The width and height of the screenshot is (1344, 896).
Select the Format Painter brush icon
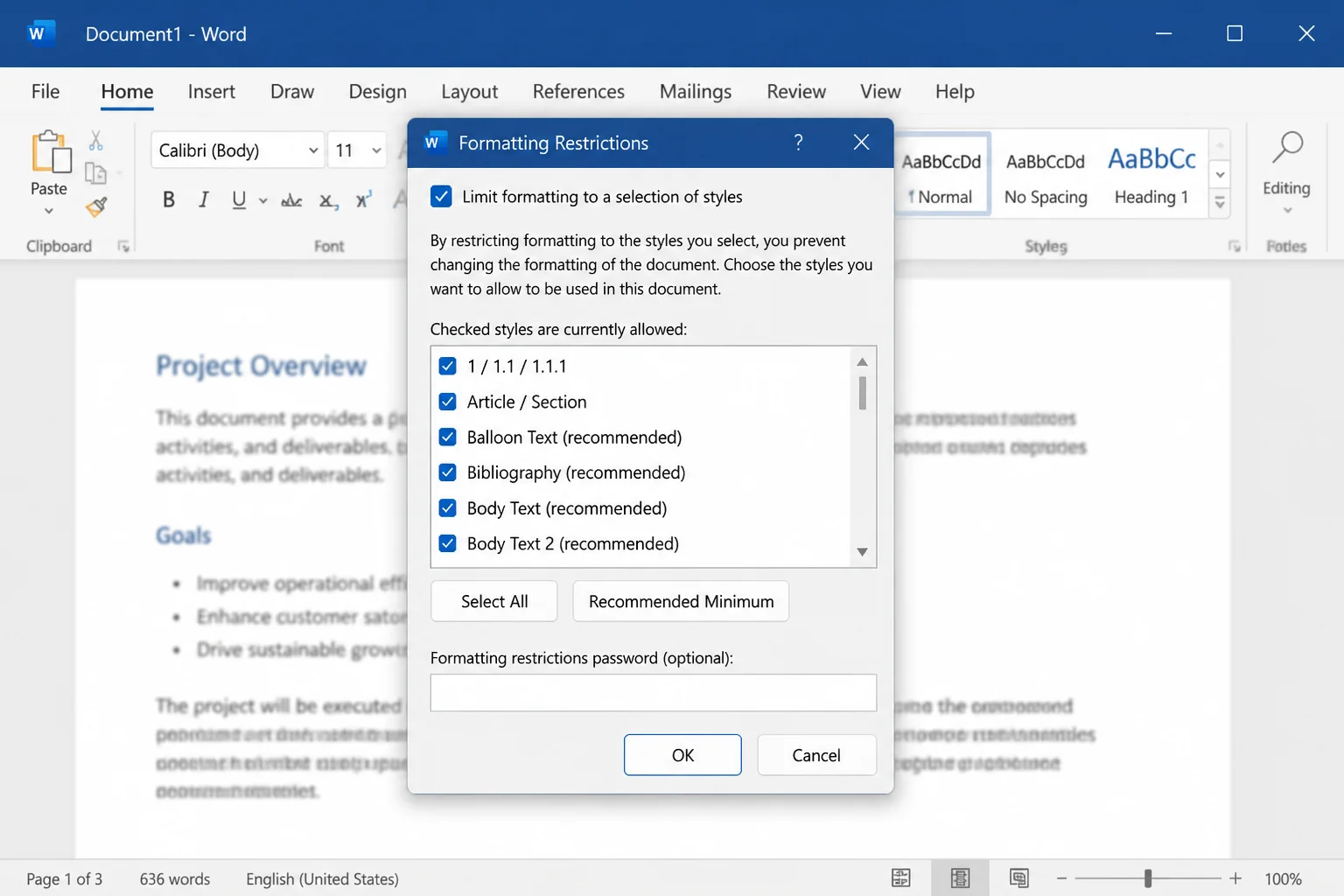pyautogui.click(x=96, y=206)
